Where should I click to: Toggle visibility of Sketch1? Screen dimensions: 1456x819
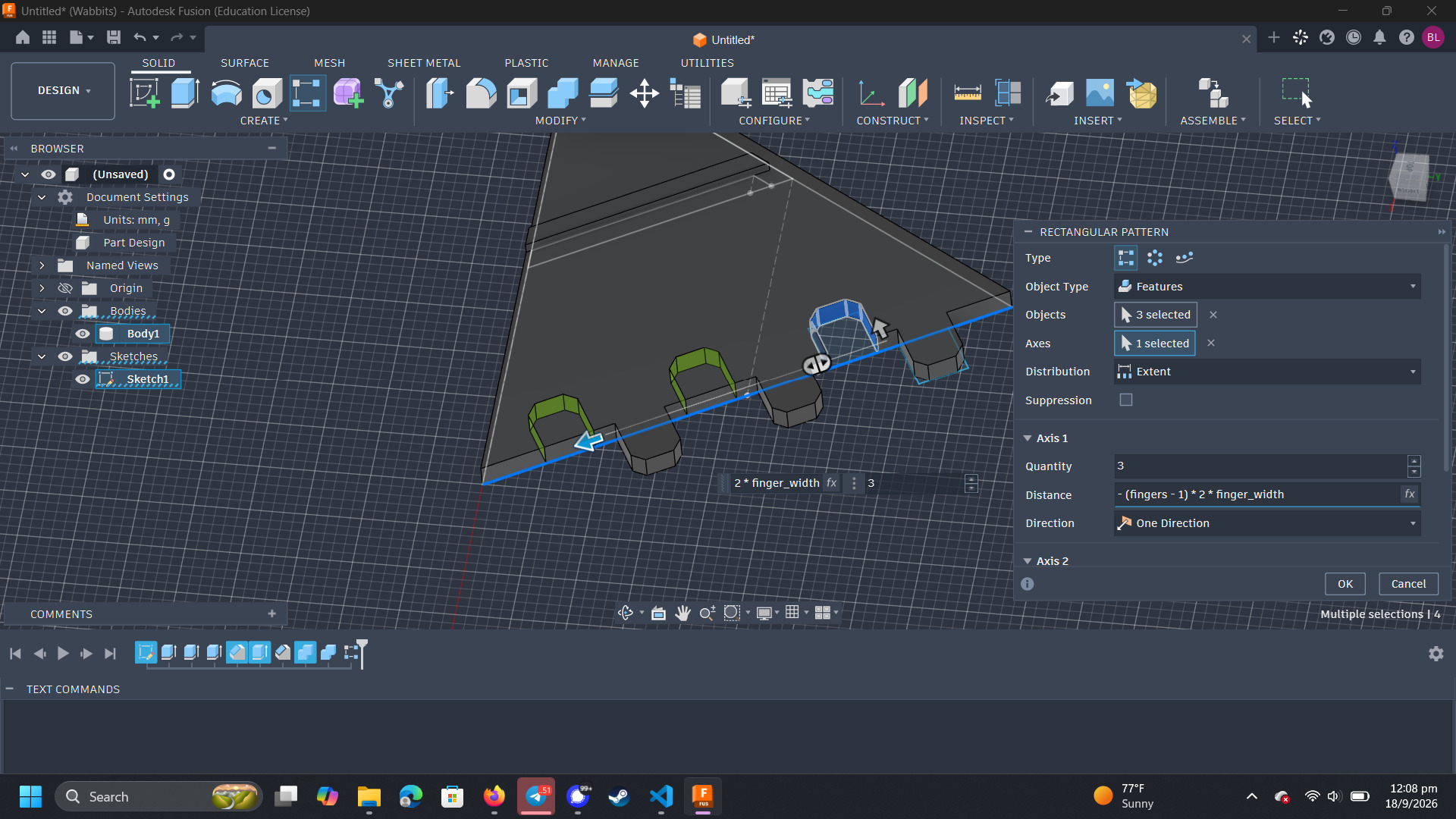pyautogui.click(x=83, y=379)
